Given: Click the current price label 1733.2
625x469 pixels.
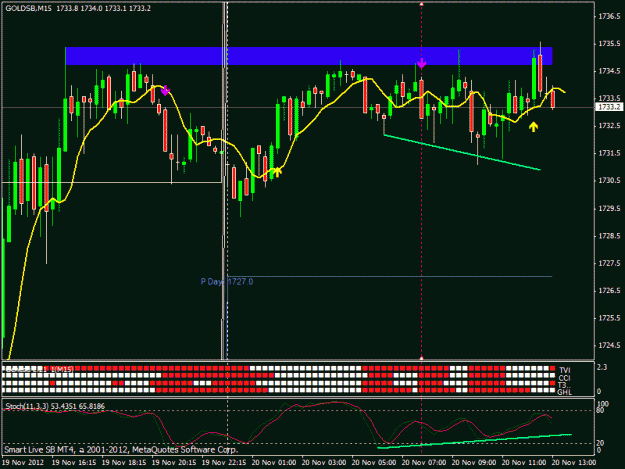Looking at the screenshot, I should pos(609,107).
